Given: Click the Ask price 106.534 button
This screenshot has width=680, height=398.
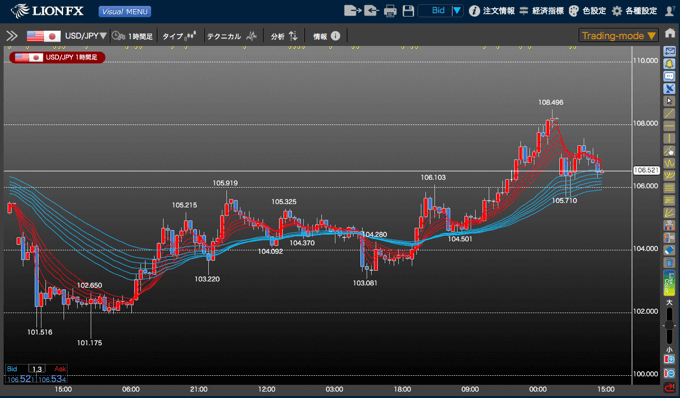Looking at the screenshot, I should pos(52,379).
